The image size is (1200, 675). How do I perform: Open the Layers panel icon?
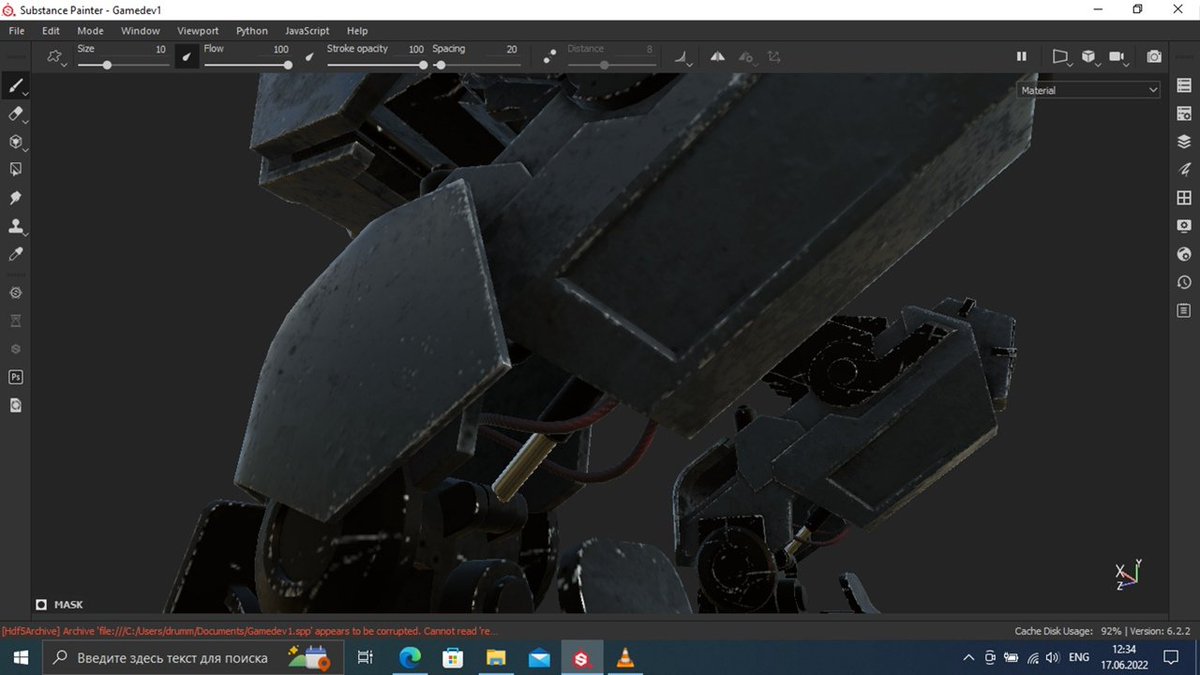point(1184,142)
